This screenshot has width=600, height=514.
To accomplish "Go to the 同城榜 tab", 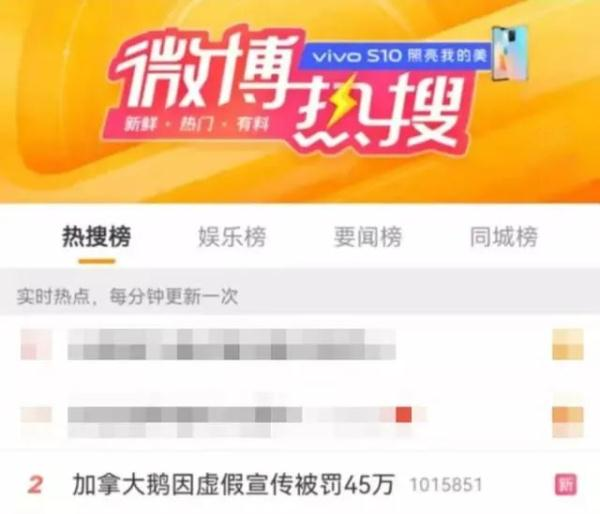I will coord(504,237).
